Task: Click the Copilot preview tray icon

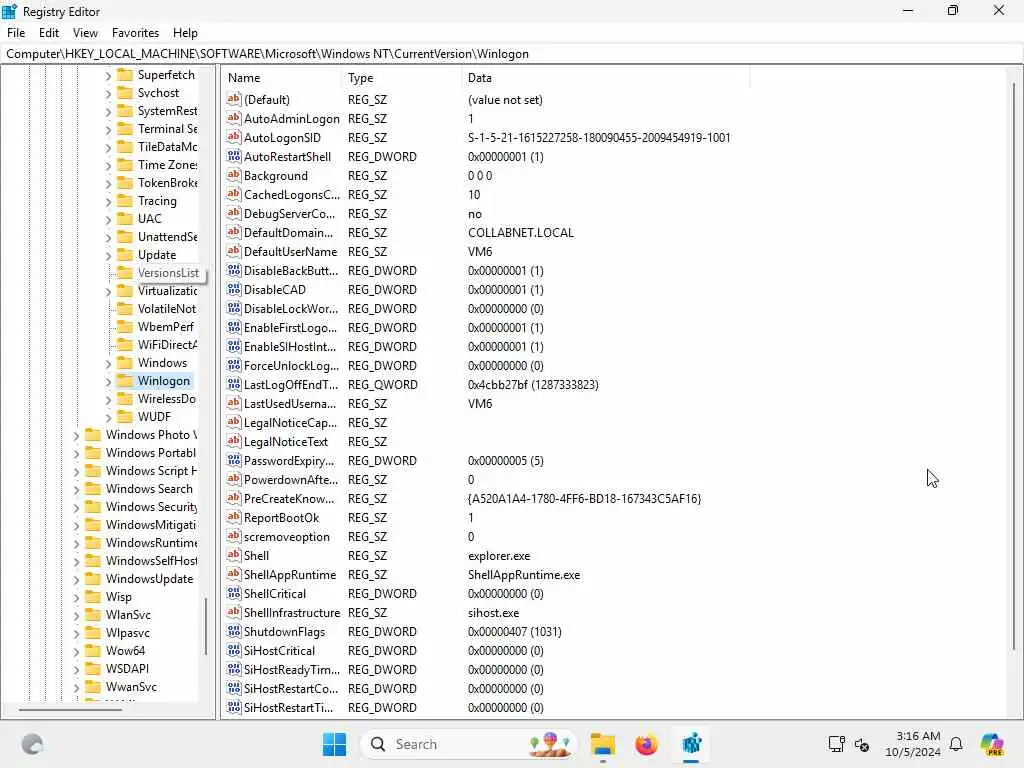Action: coord(992,744)
